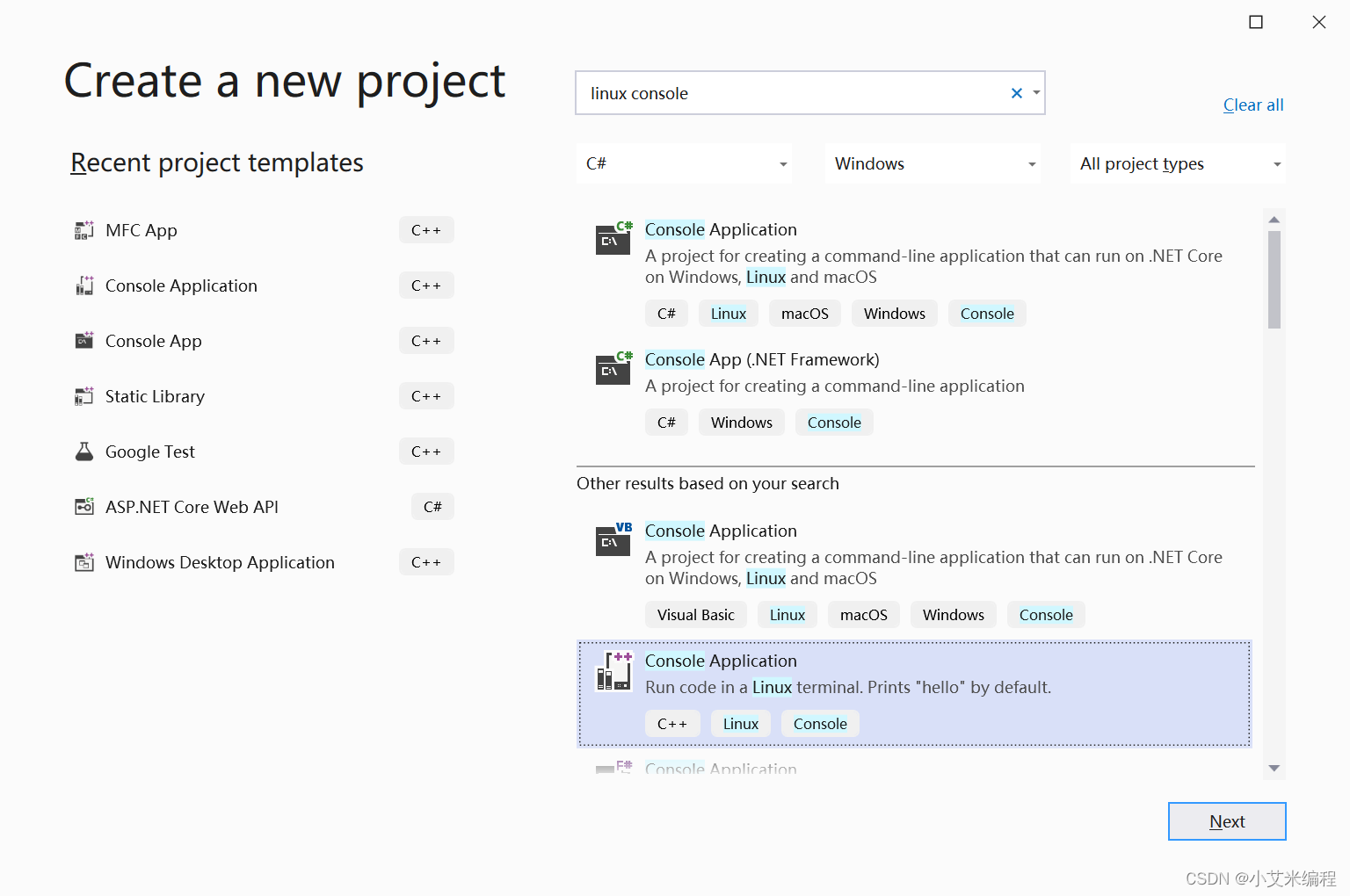This screenshot has height=896, width=1350.
Task: Click the results list scrollbar thumb
Action: (1274, 279)
